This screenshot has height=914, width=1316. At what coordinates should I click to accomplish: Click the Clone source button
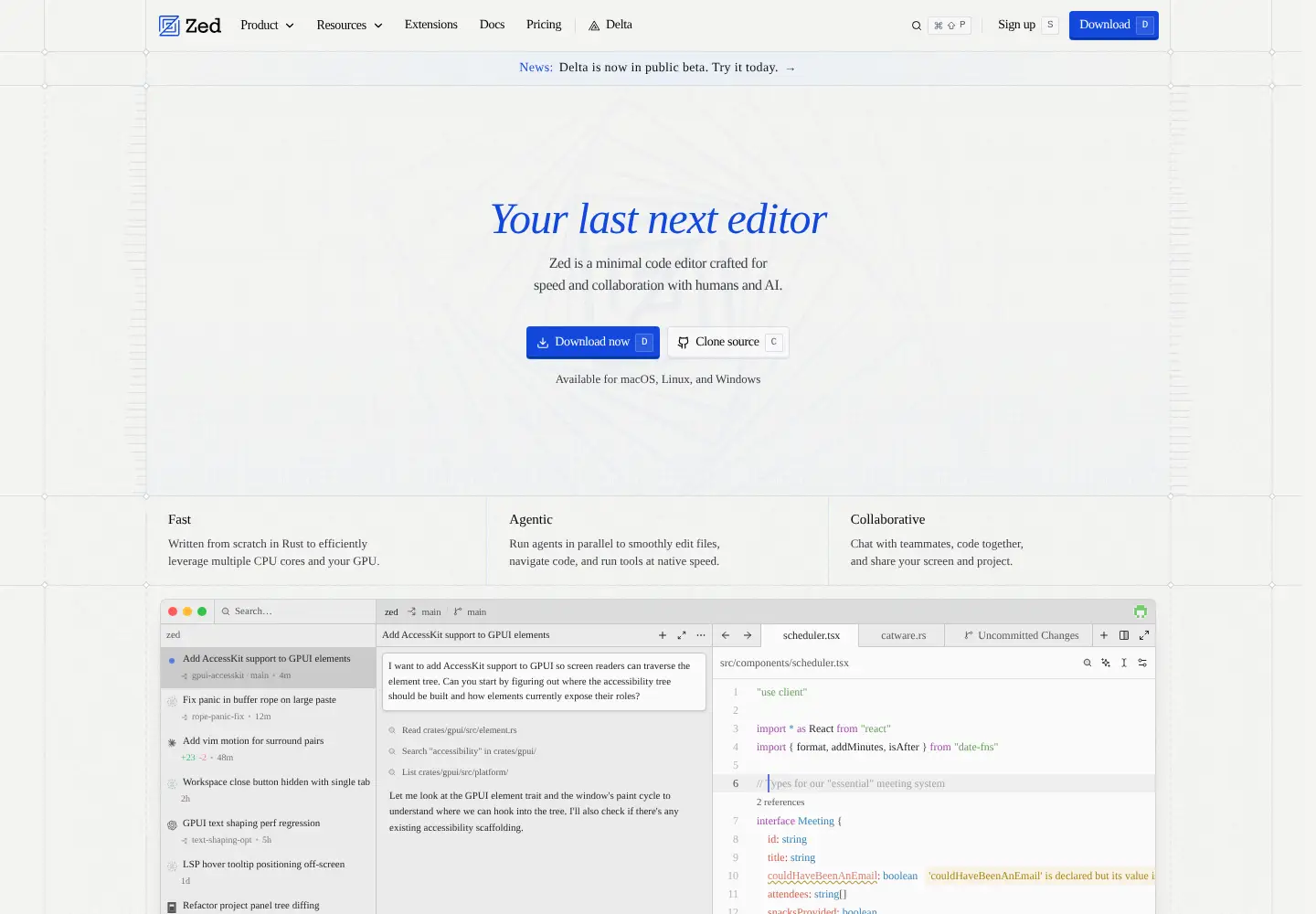728,342
